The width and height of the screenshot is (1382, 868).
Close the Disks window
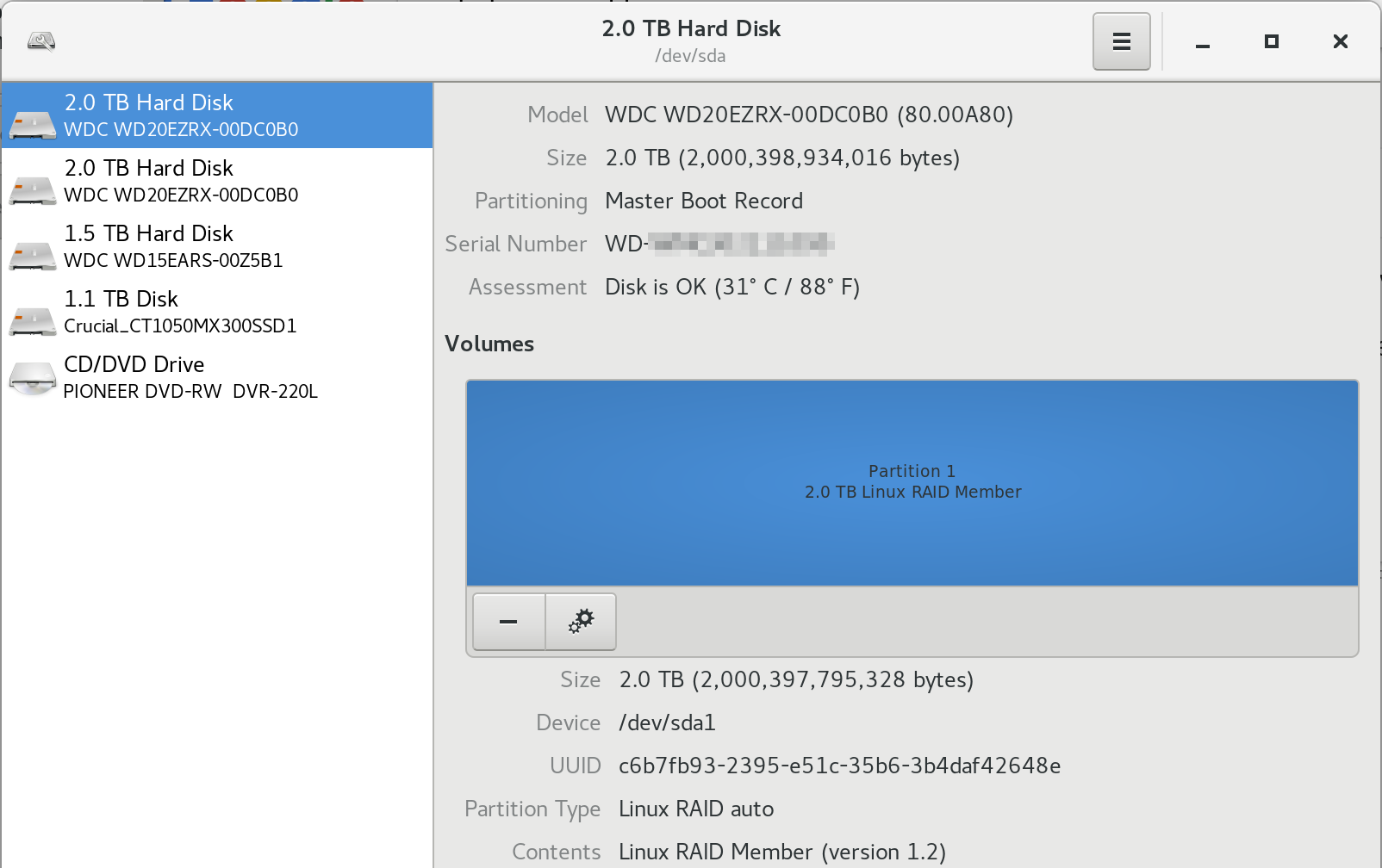pyautogui.click(x=1340, y=41)
